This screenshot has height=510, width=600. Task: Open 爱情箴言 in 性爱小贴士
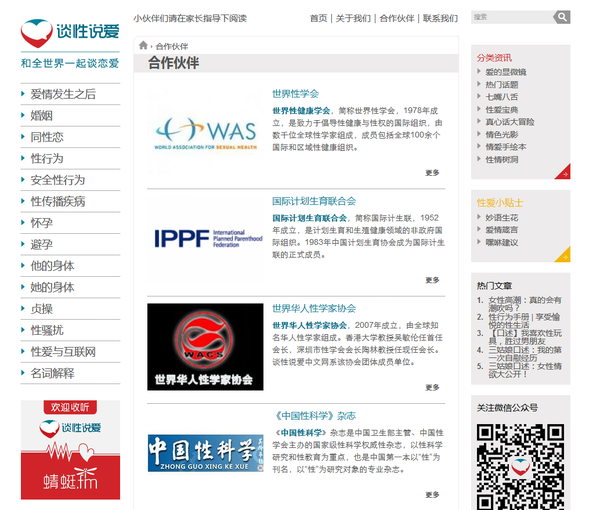click(502, 230)
